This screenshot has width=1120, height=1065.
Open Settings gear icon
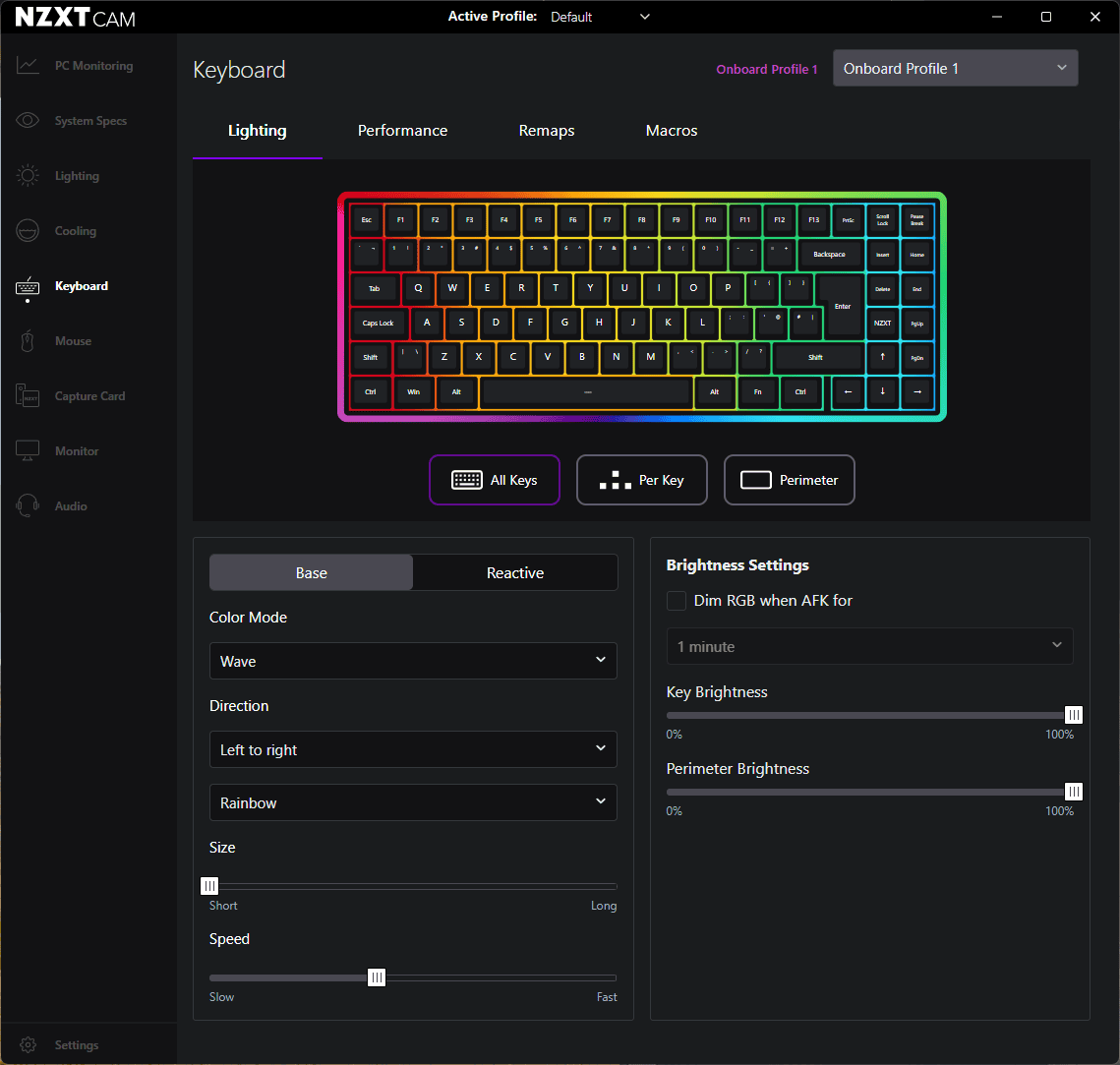pyautogui.click(x=28, y=1045)
